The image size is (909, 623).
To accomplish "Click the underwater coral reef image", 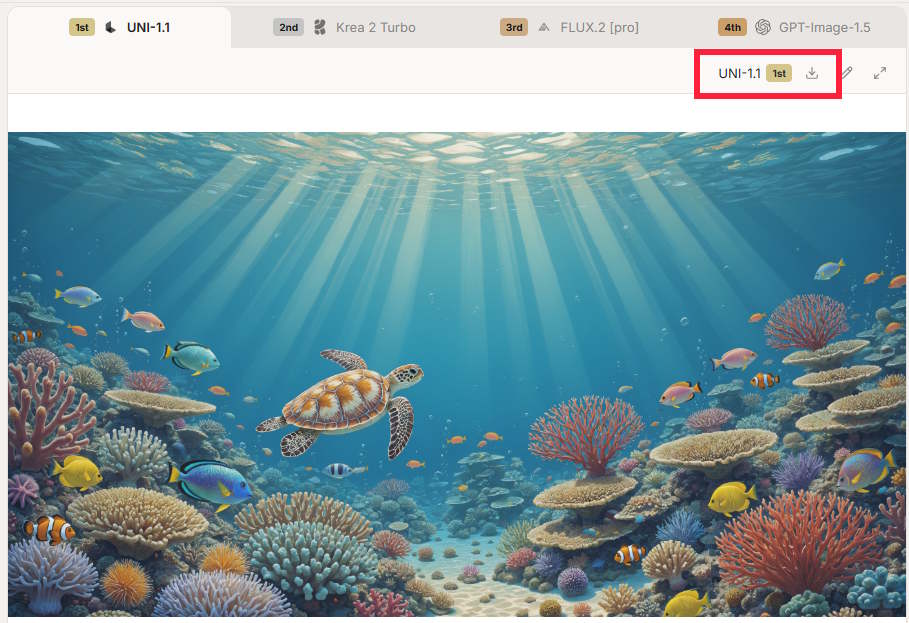I will coord(457,374).
